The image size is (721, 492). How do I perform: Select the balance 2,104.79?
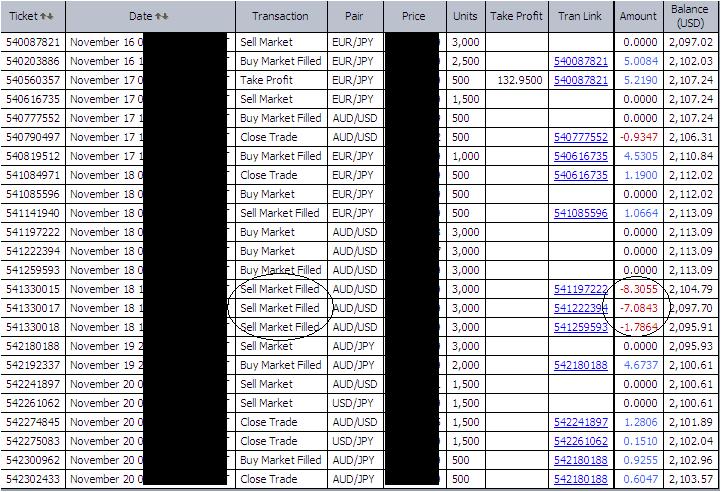(691, 289)
